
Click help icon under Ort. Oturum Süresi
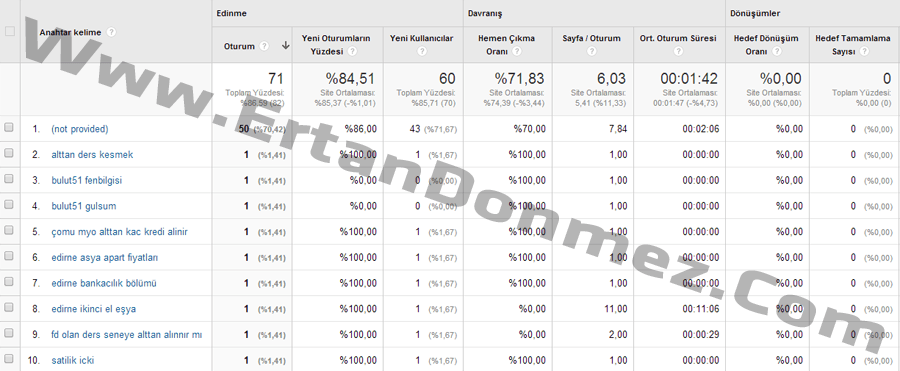click(x=678, y=51)
